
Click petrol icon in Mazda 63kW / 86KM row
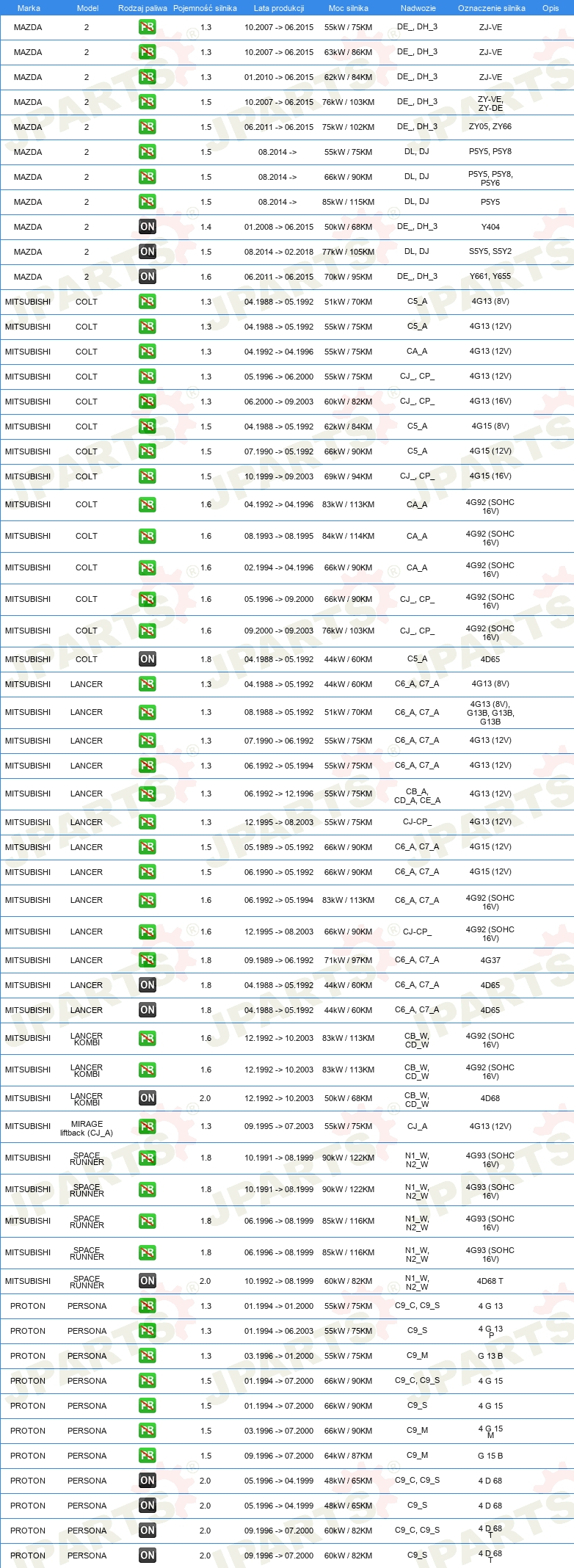coord(148,52)
